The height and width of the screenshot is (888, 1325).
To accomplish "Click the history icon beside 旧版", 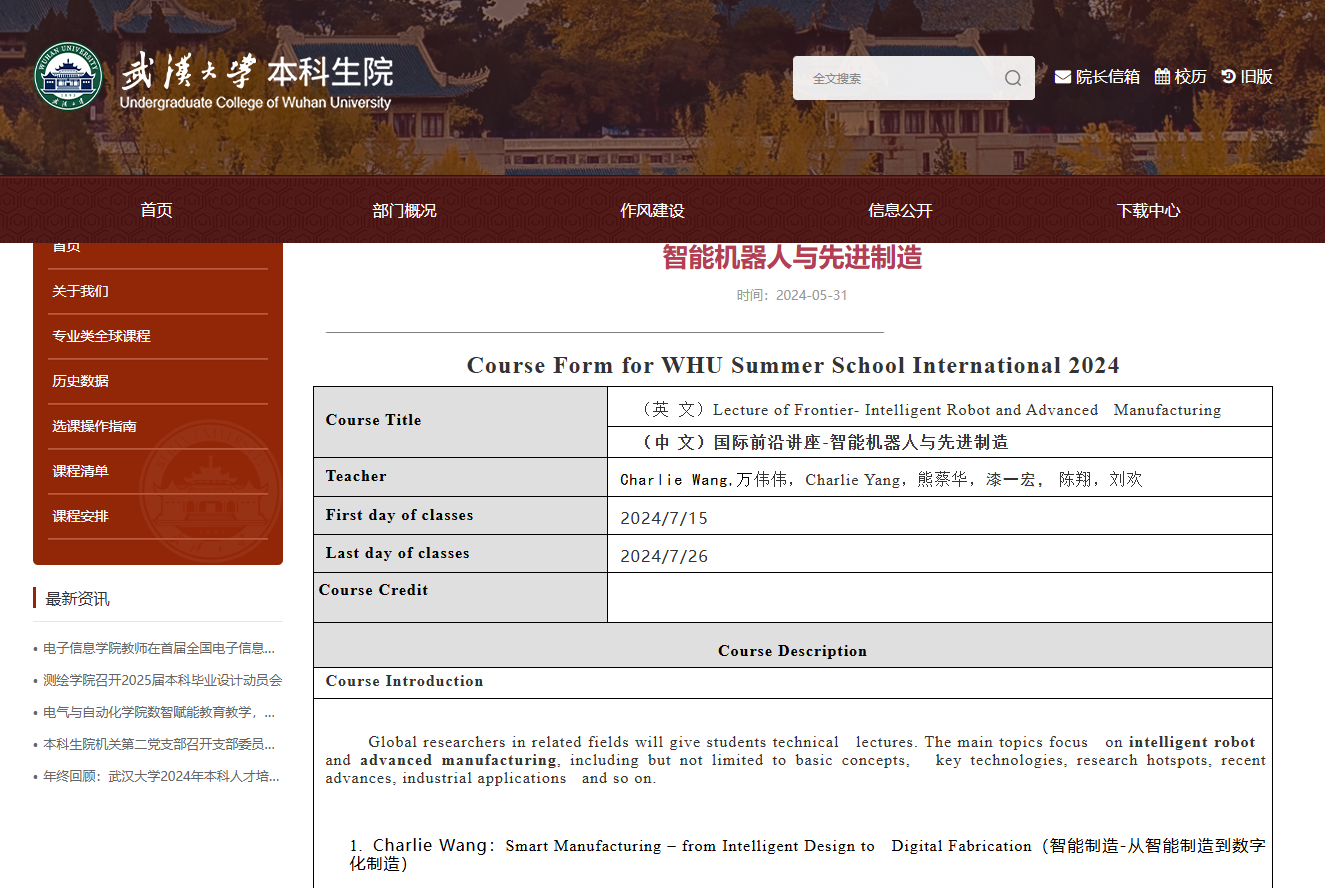I will click(1229, 77).
